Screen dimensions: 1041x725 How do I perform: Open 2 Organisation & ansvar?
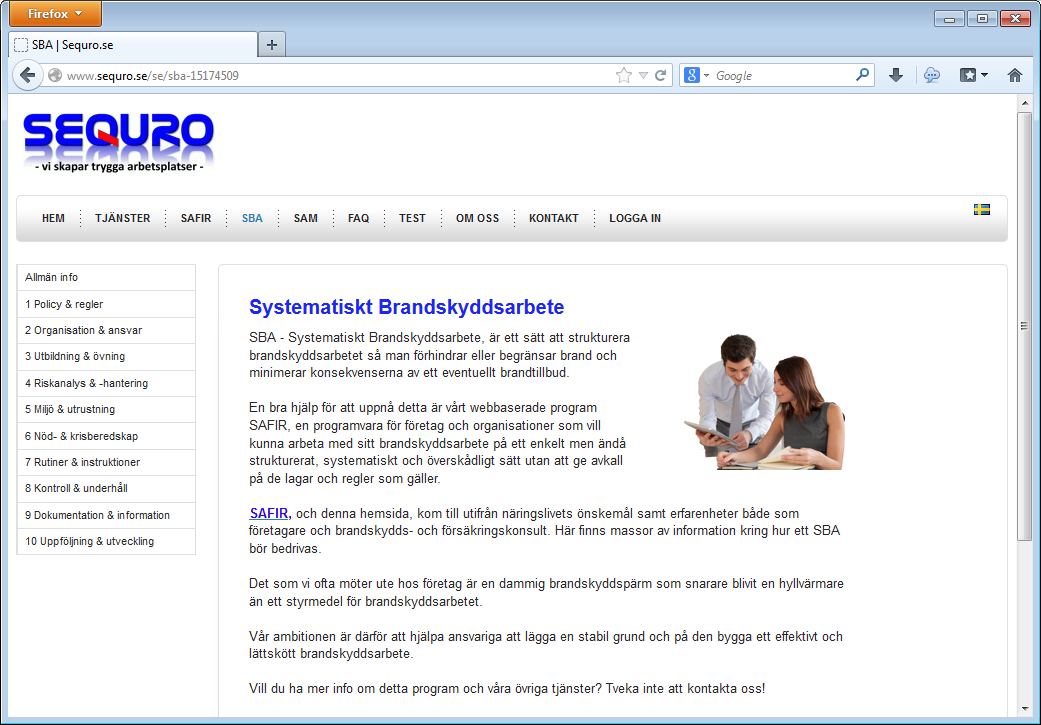click(x=106, y=330)
